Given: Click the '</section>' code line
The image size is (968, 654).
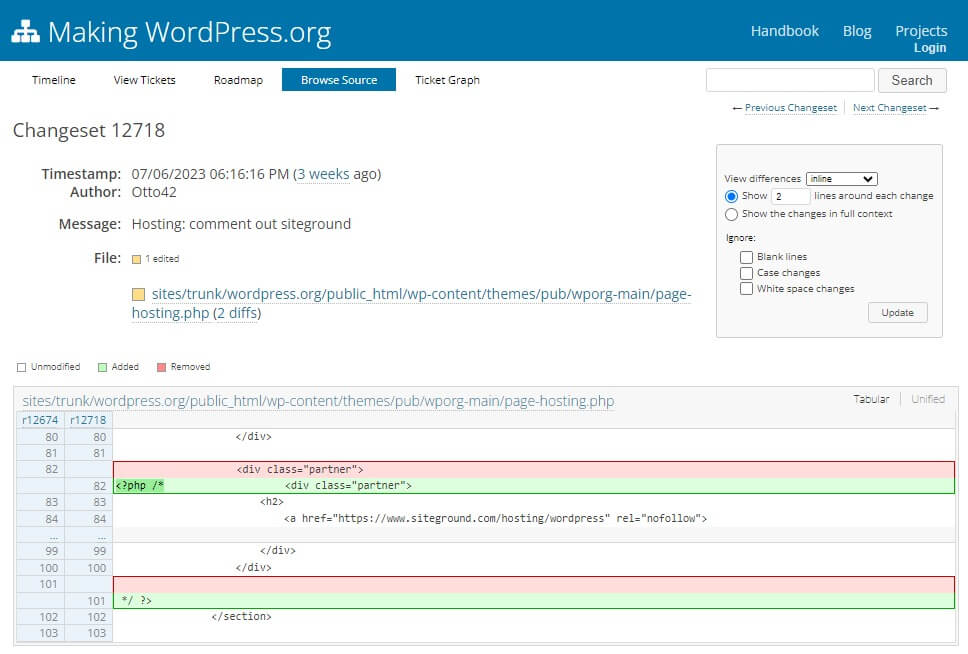Looking at the screenshot, I should (534, 616).
